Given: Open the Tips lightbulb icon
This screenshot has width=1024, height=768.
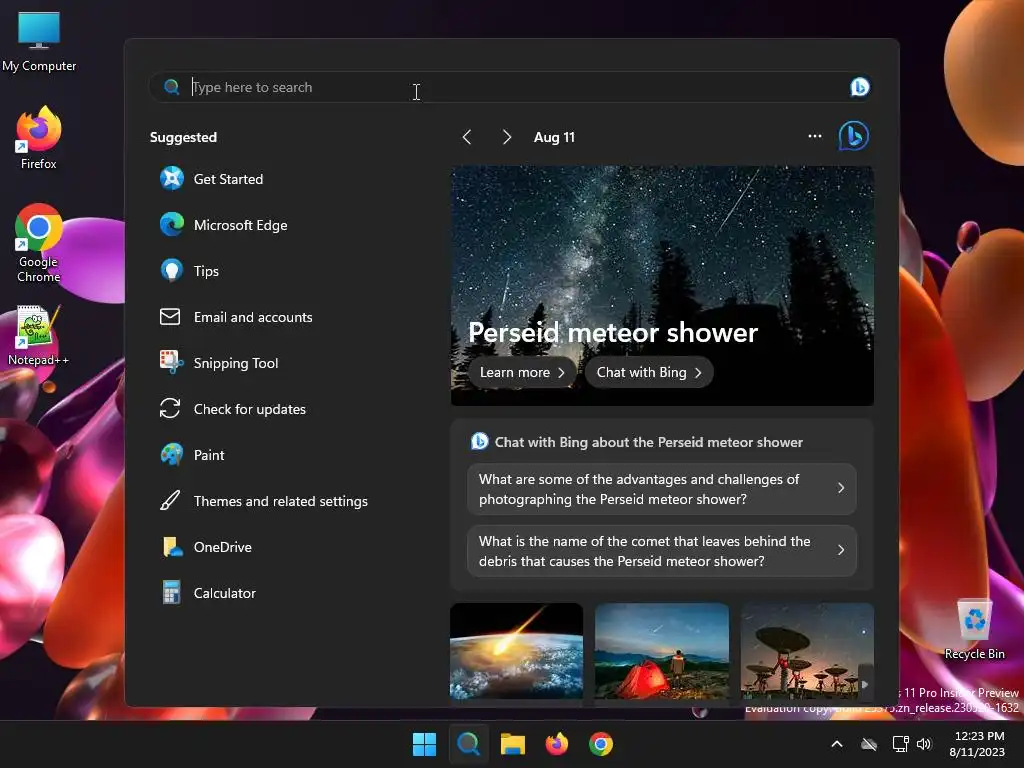Looking at the screenshot, I should [x=172, y=270].
